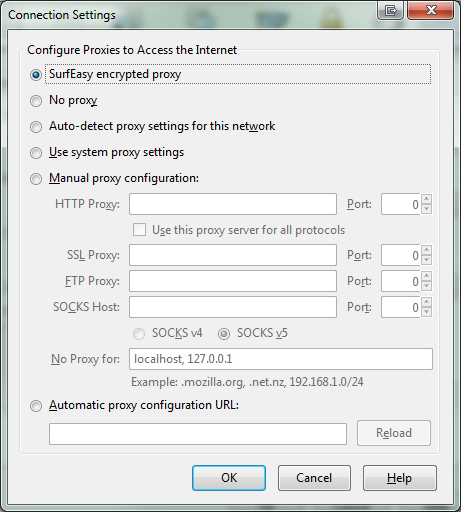Enable Use system proxy settings

point(36,153)
